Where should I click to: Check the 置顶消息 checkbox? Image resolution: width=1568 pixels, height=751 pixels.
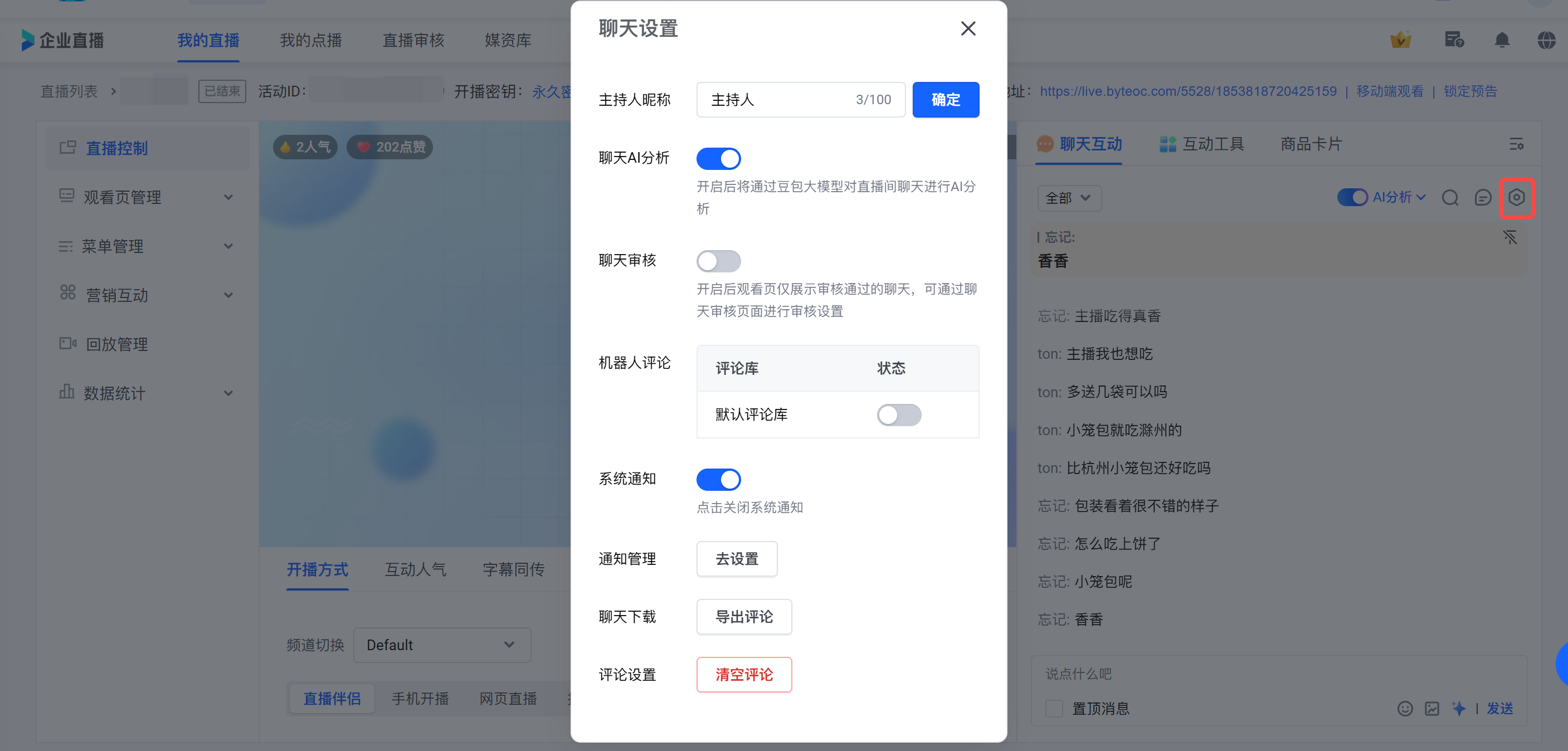(1054, 709)
